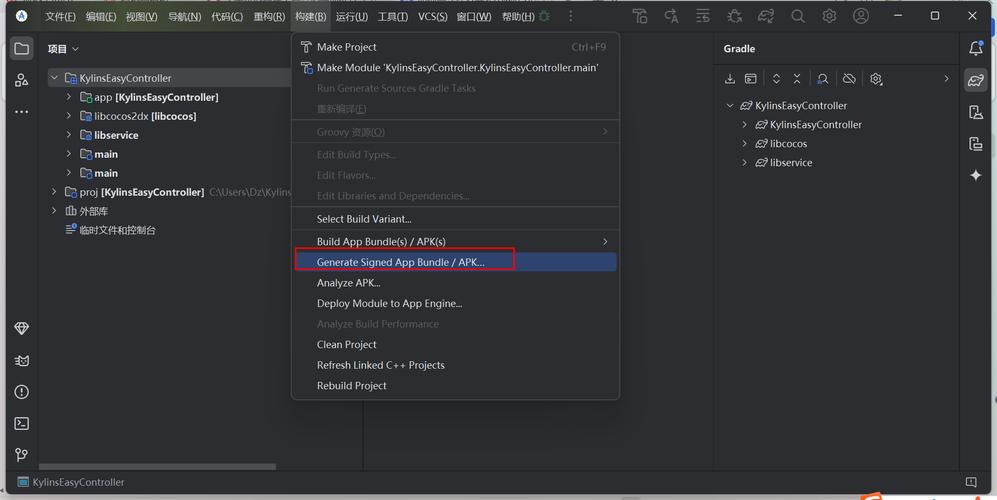Click Rebuild Project menu entry

coord(352,385)
